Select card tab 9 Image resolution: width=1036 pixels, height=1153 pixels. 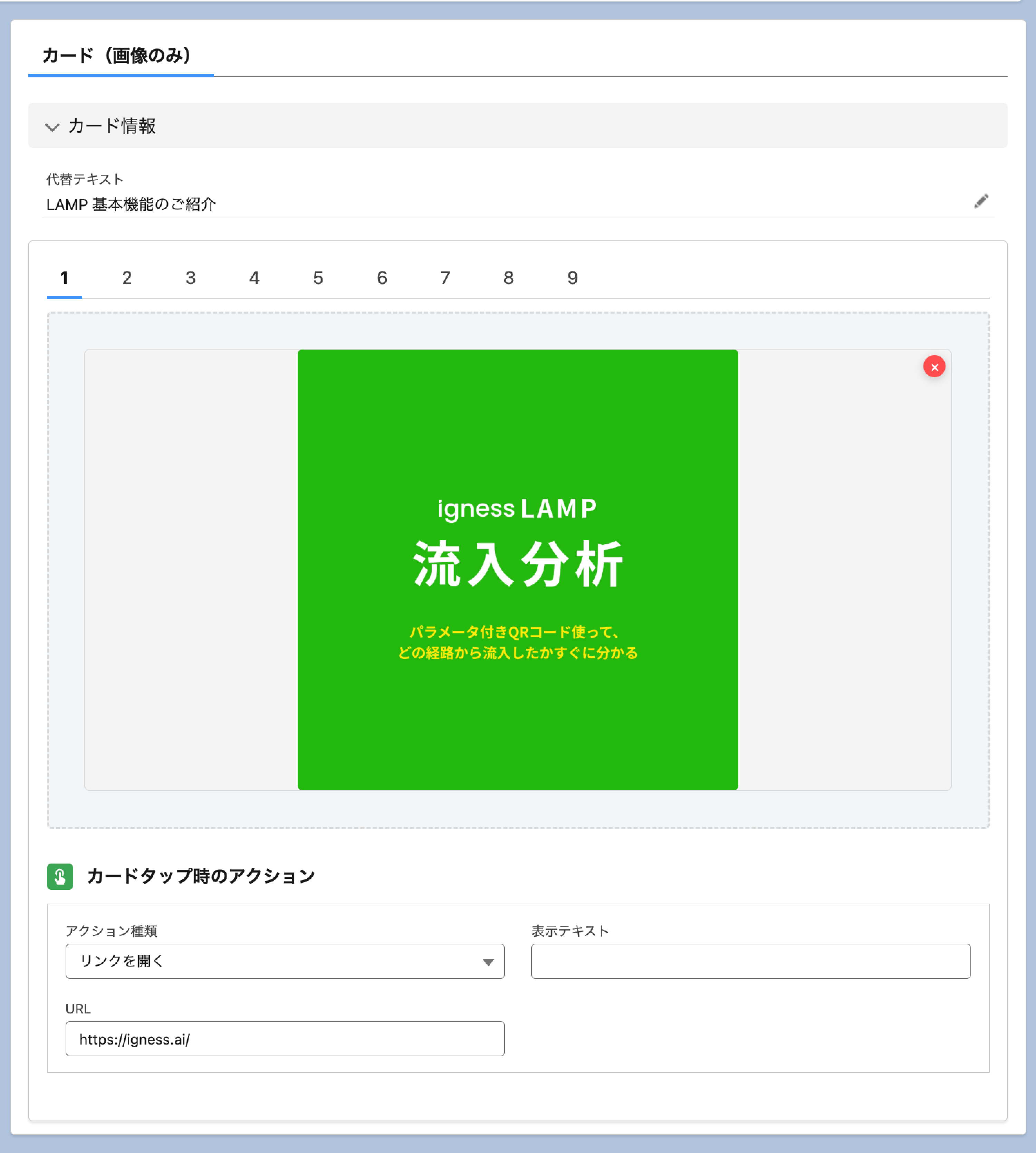573,278
